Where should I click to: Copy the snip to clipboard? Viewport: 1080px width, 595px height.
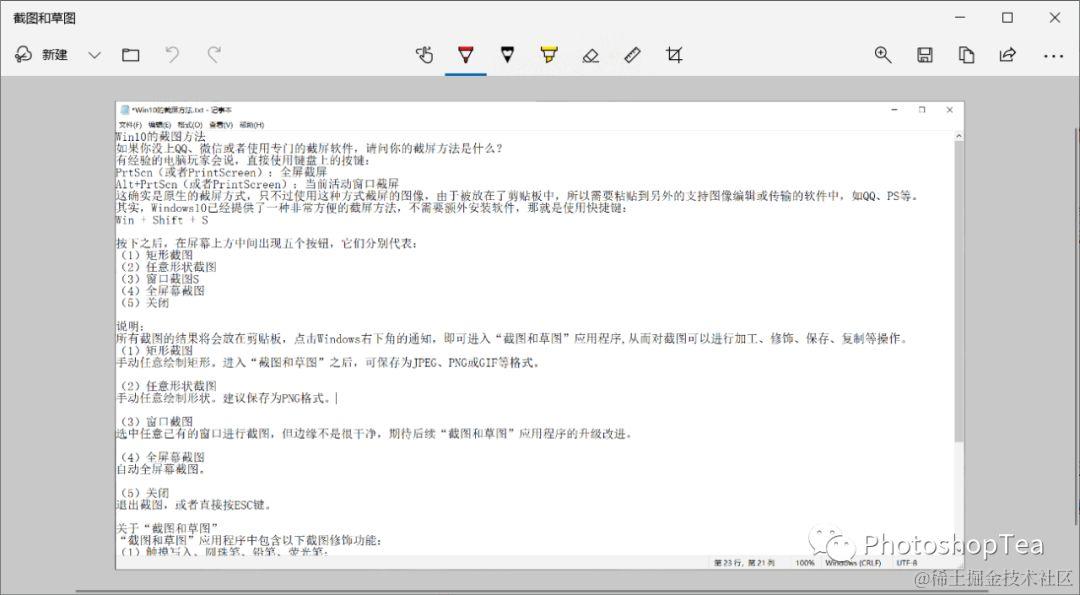(966, 55)
